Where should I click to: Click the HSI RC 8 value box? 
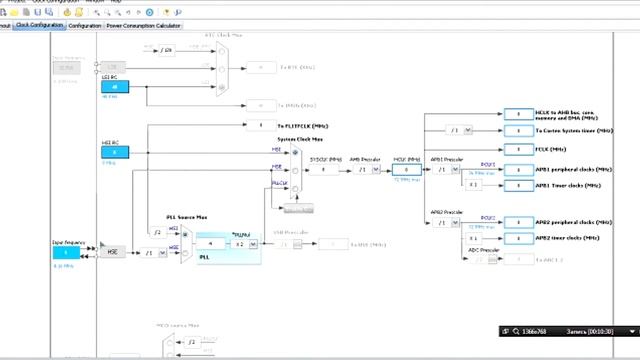[115, 152]
